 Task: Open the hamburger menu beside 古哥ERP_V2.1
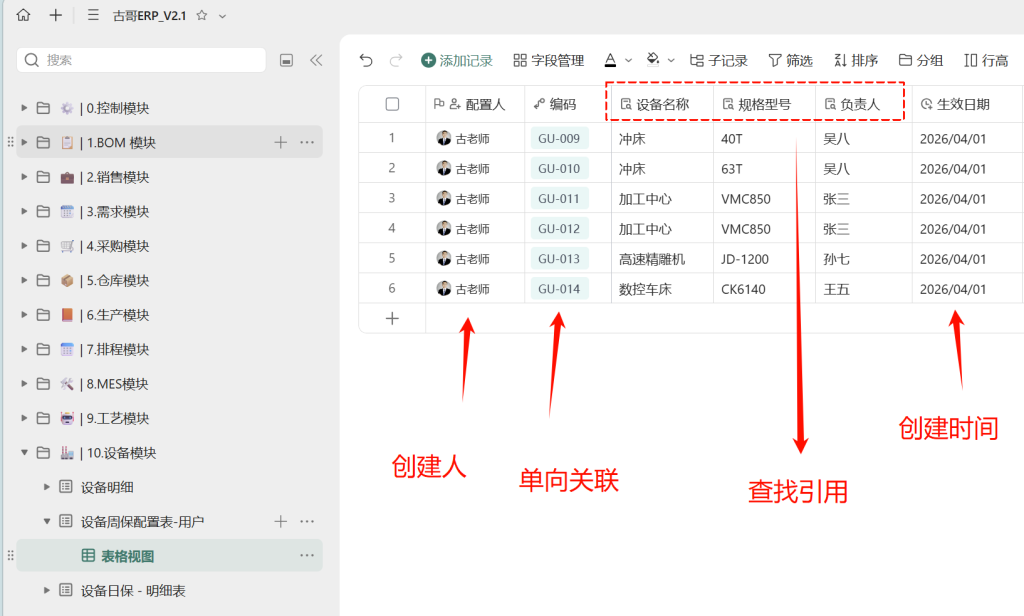pos(93,15)
